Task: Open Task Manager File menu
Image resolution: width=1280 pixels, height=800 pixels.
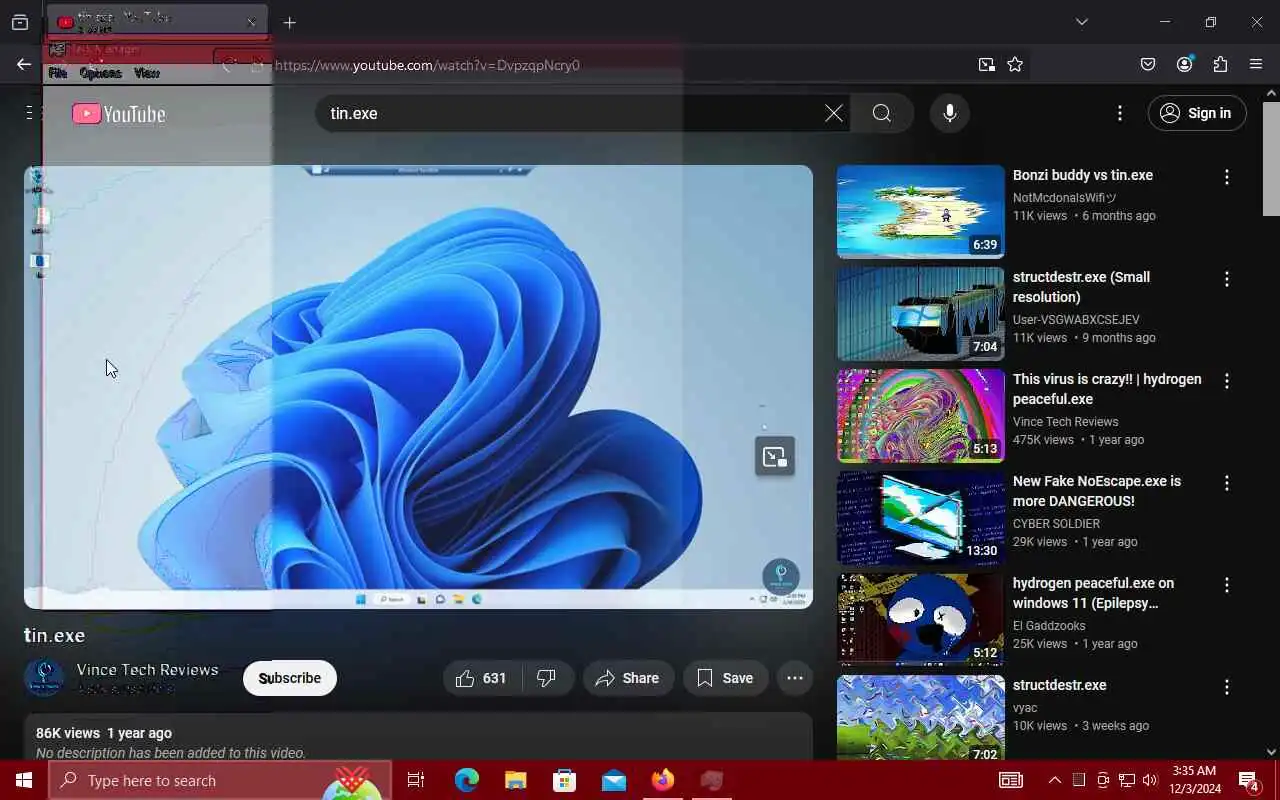Action: click(58, 73)
